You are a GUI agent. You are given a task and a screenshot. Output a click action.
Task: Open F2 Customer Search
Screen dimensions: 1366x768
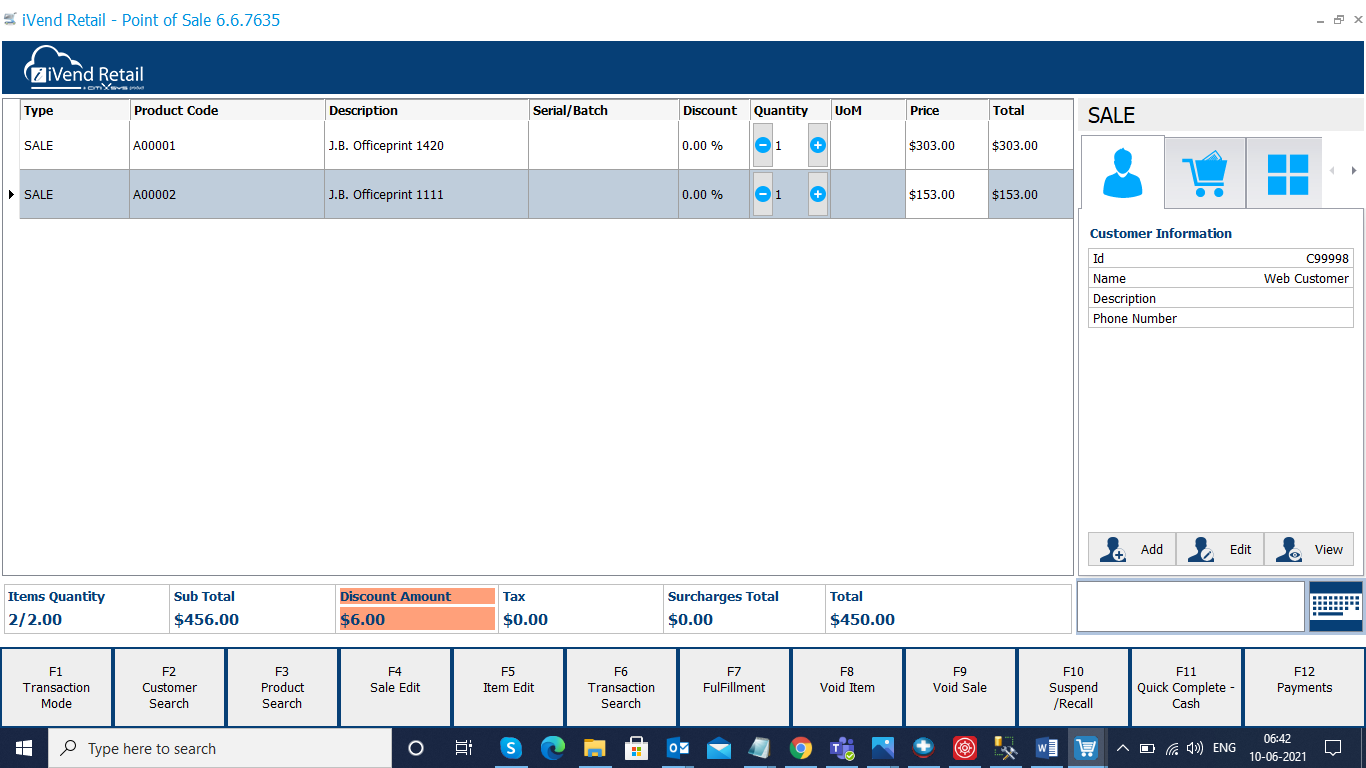(169, 687)
